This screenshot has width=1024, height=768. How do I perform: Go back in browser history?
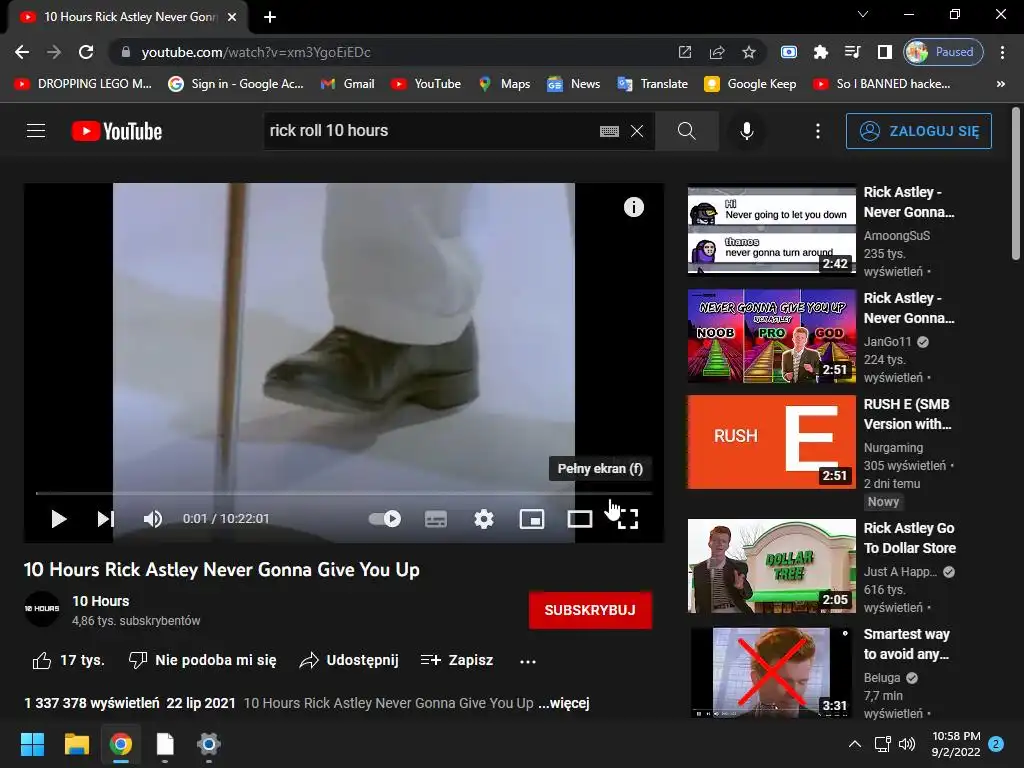coord(22,52)
